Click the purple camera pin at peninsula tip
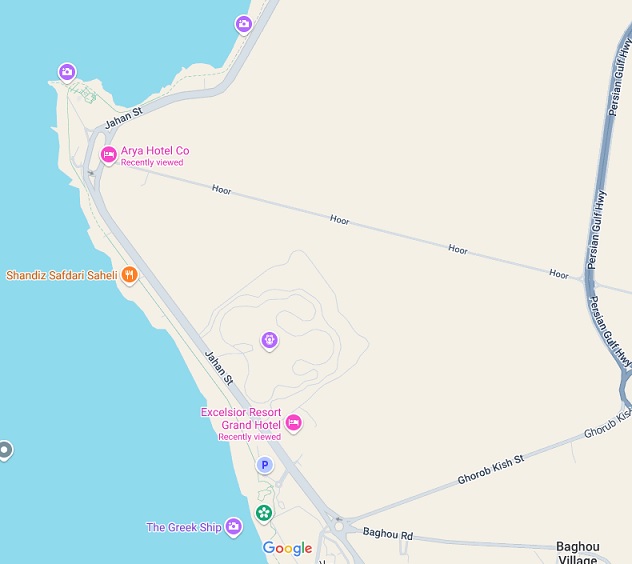The height and width of the screenshot is (564, 632). click(x=67, y=73)
